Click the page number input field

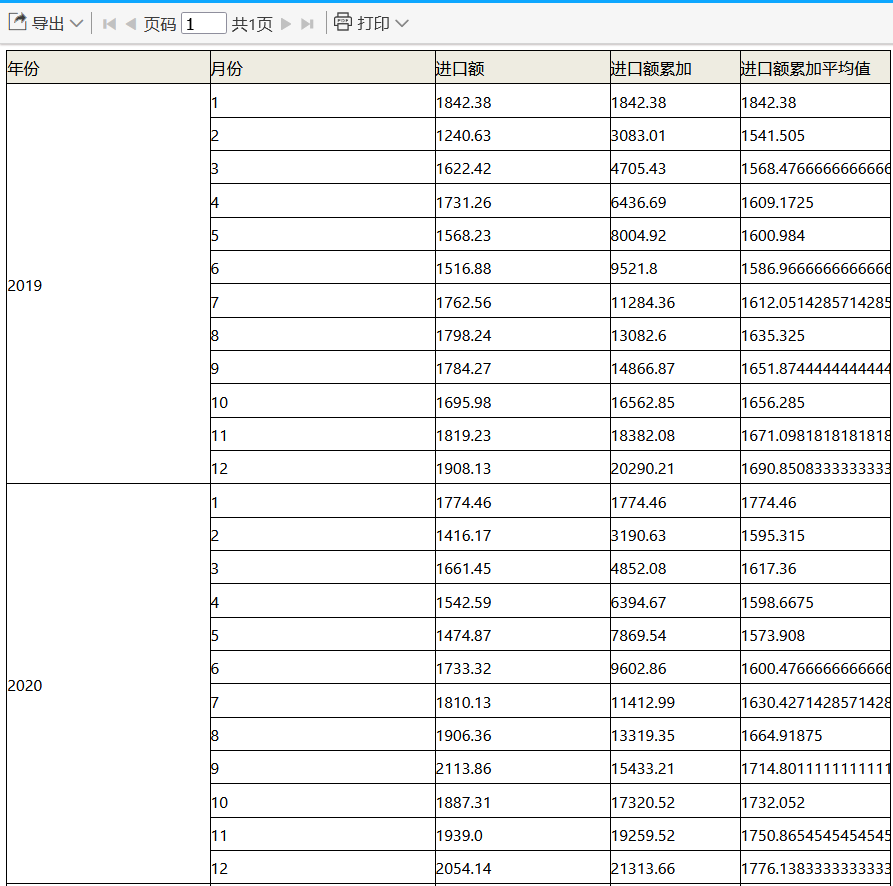[204, 23]
